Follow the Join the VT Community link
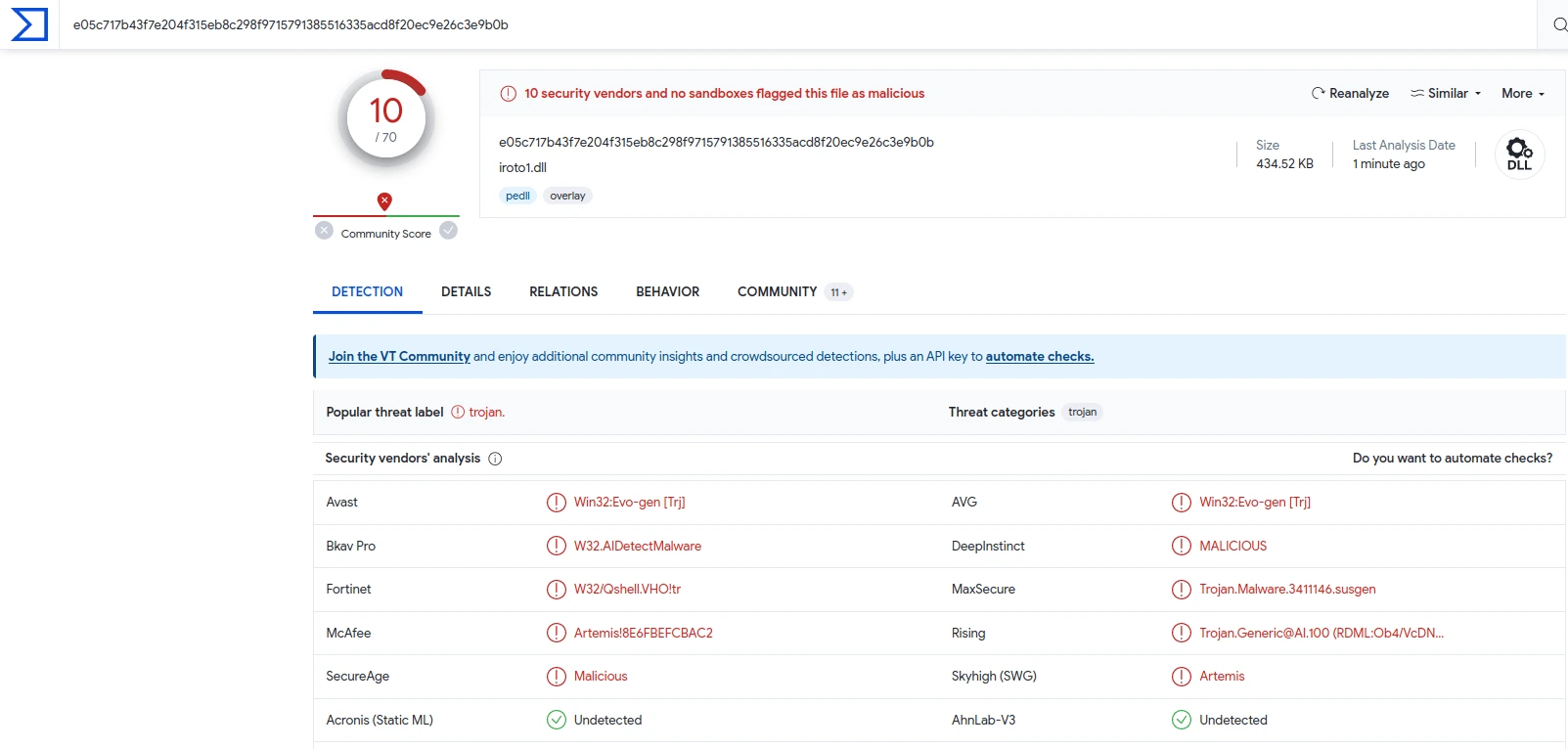Viewport: 1568px width, 749px height. 399,357
